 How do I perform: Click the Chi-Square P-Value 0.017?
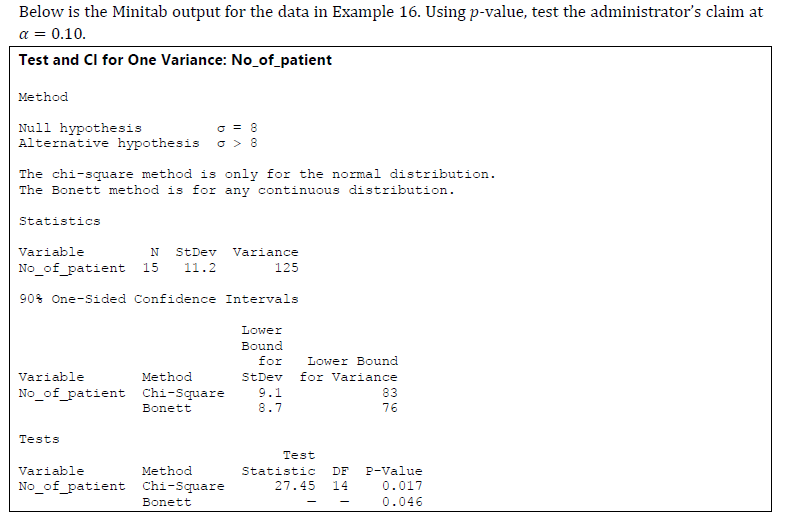coord(402,486)
